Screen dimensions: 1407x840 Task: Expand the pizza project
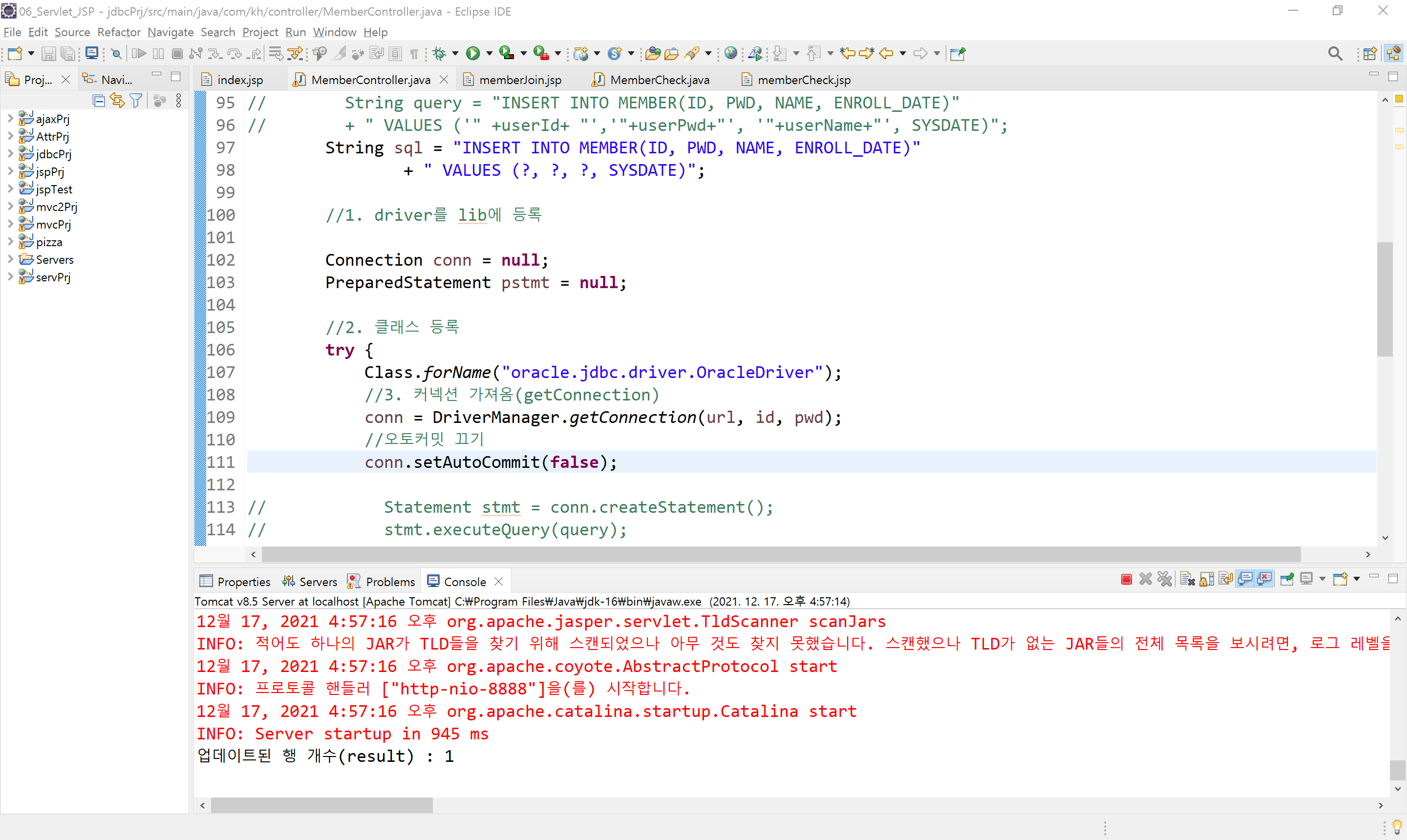coord(10,242)
